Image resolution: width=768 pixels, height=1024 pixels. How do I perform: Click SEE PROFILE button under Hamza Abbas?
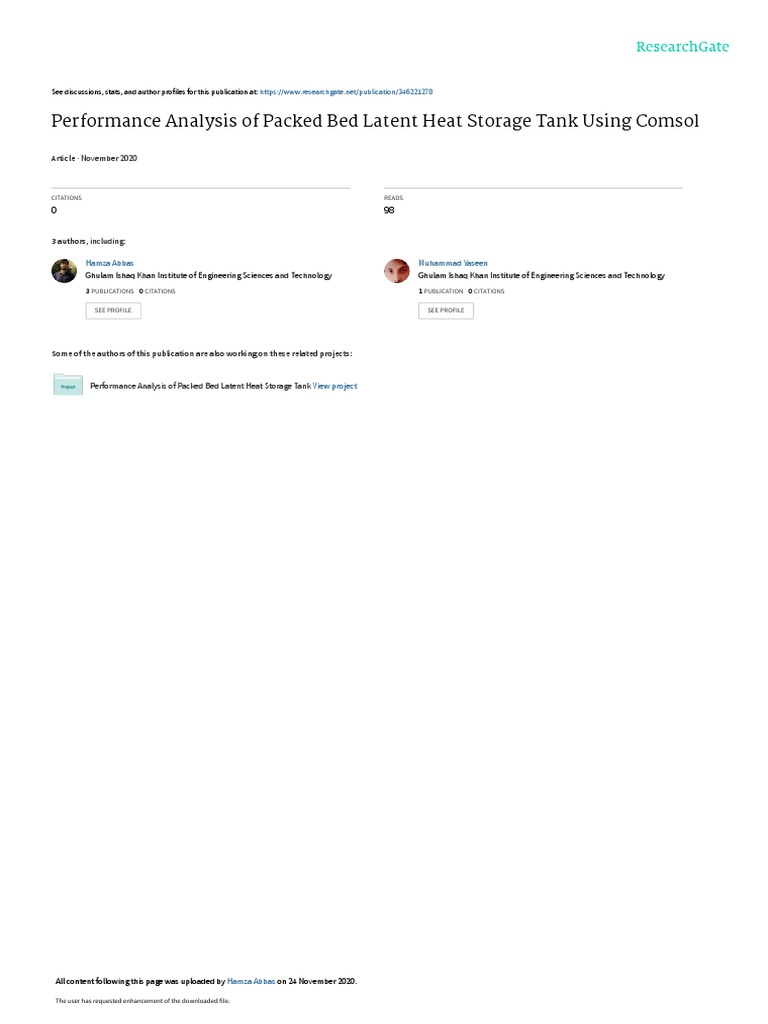pyautogui.click(x=113, y=310)
